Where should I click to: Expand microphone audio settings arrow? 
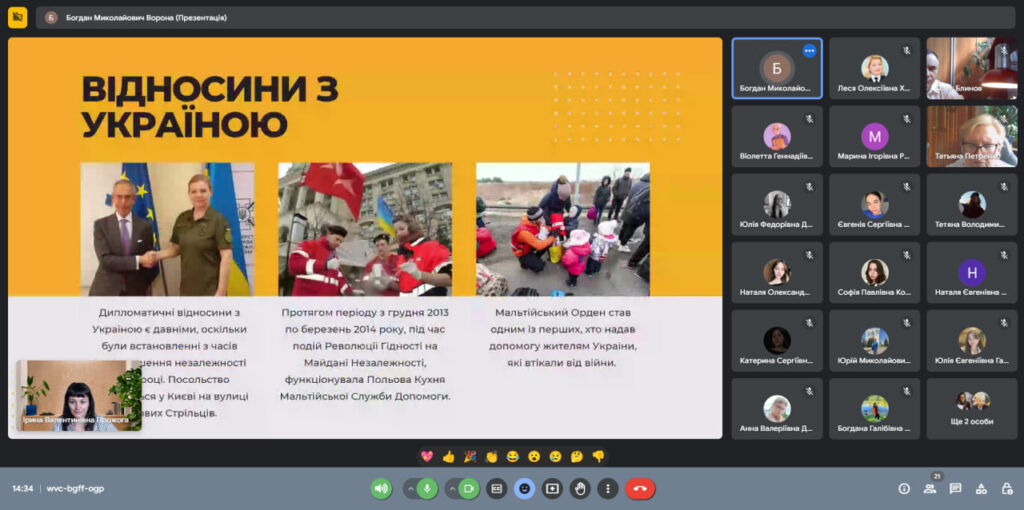(409, 489)
